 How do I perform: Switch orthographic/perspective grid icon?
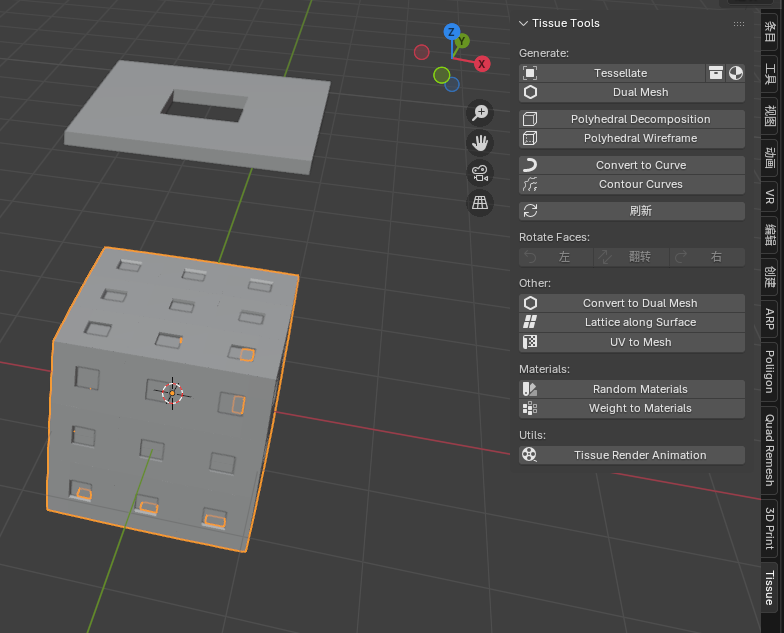click(480, 203)
